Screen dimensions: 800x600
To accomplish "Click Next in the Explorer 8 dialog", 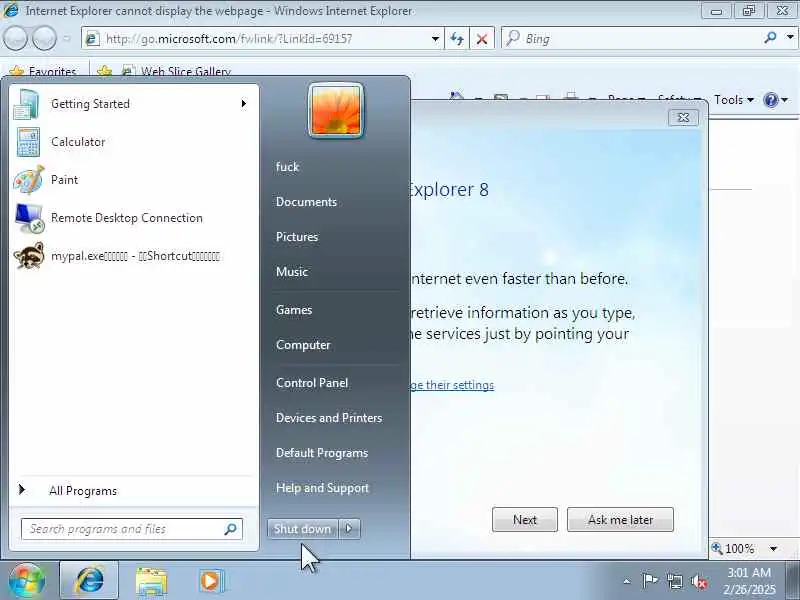I will [524, 519].
